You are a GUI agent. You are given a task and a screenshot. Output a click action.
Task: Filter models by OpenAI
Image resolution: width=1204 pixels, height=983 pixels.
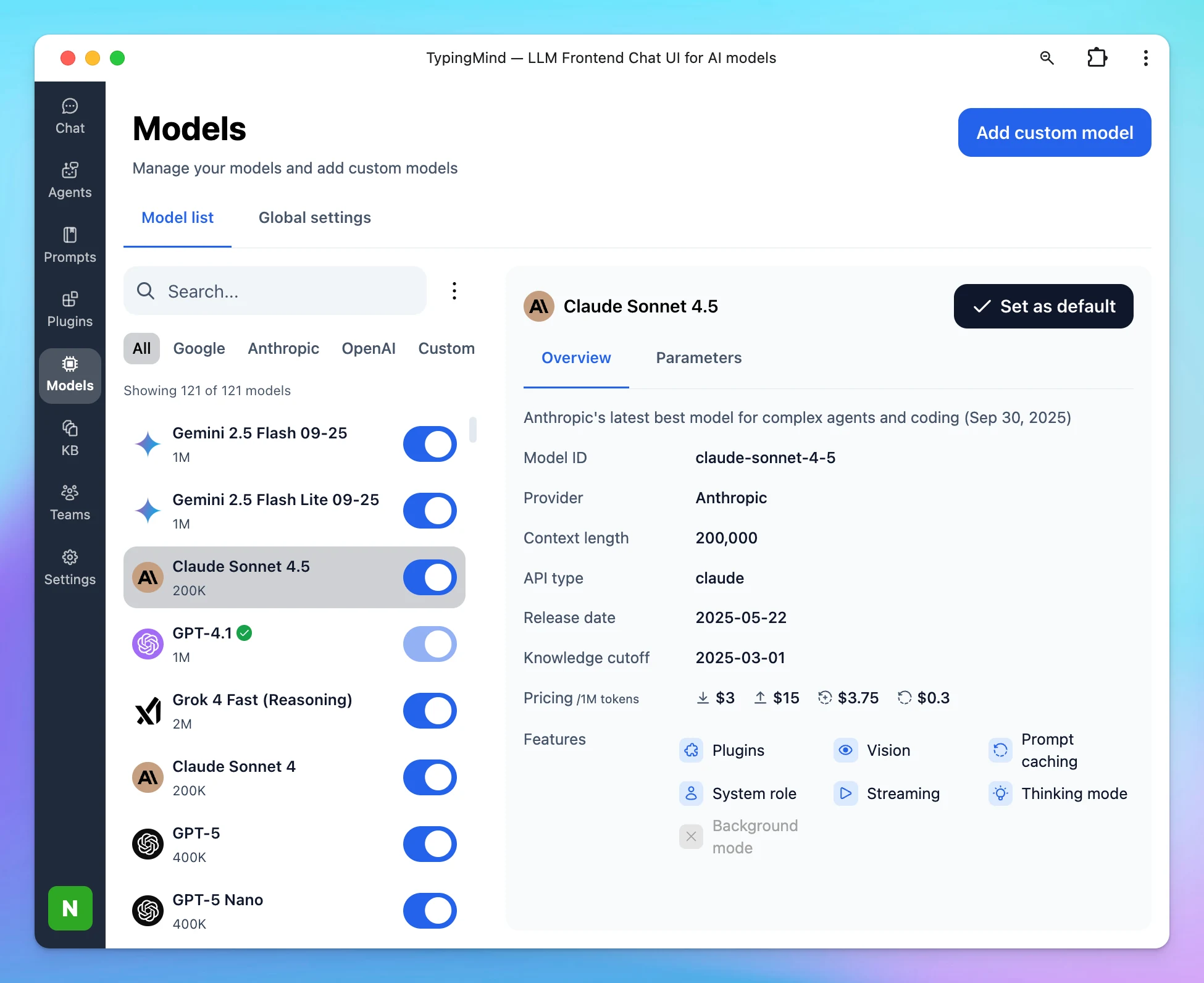[369, 349]
